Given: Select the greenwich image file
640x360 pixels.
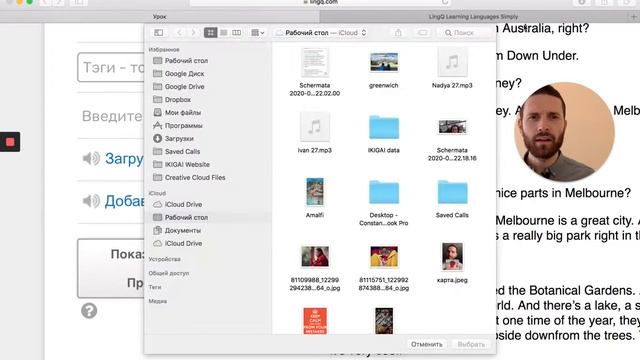Looking at the screenshot, I should point(384,69).
